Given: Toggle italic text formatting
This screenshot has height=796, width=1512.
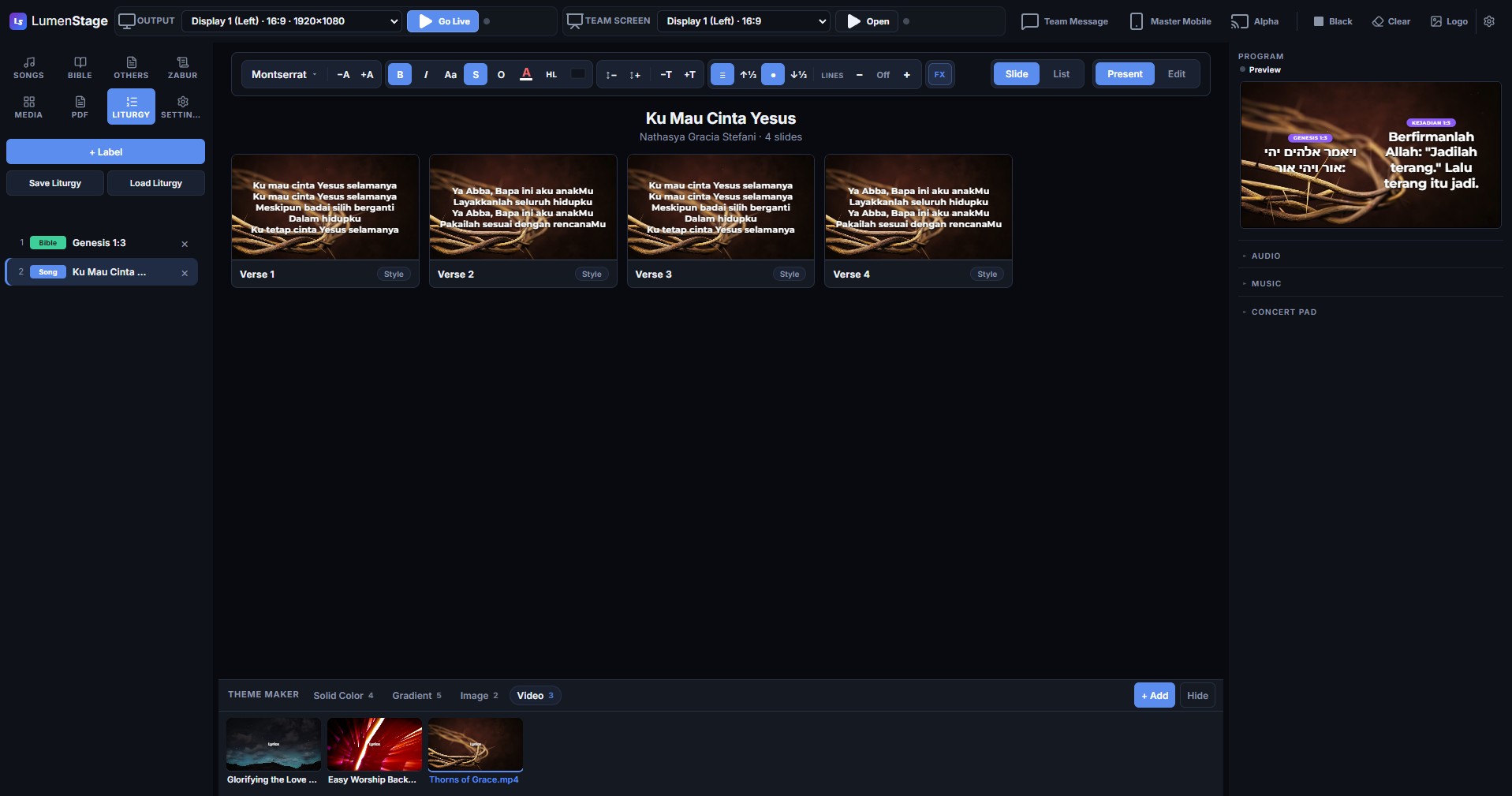Looking at the screenshot, I should [426, 75].
